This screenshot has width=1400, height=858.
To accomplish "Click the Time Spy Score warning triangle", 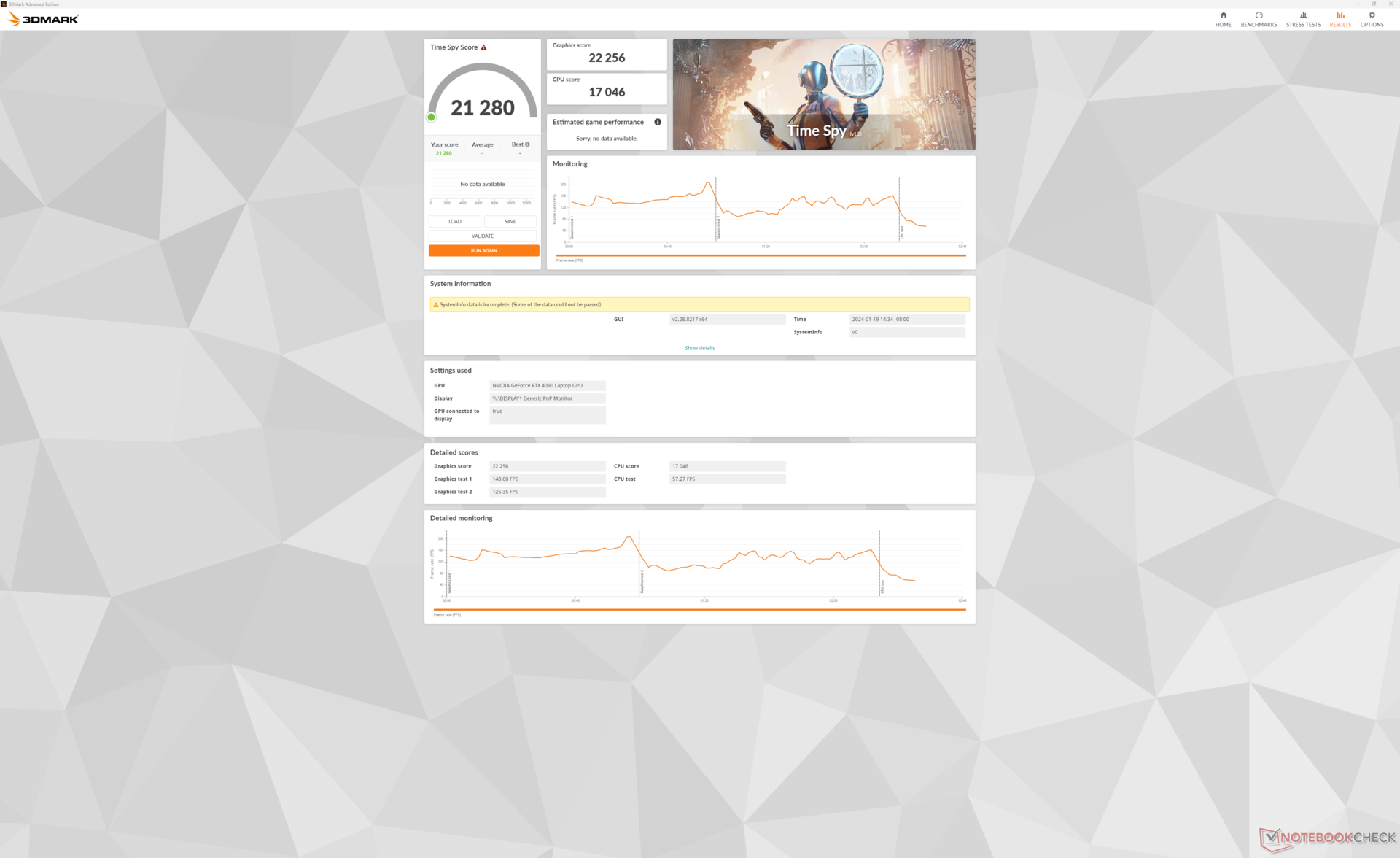I will click(483, 47).
